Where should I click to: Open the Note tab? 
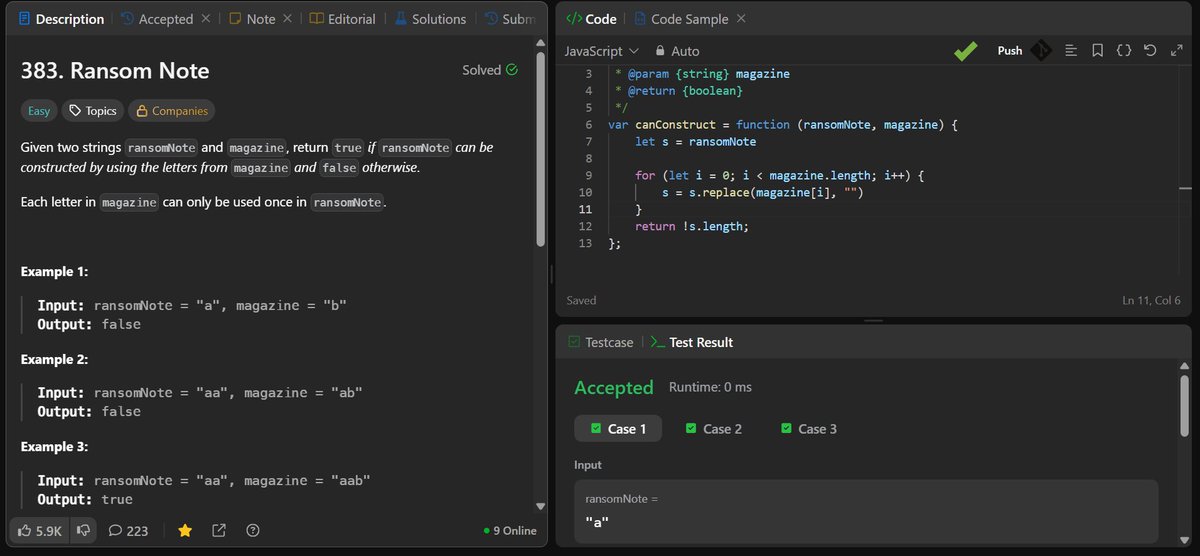pos(251,19)
